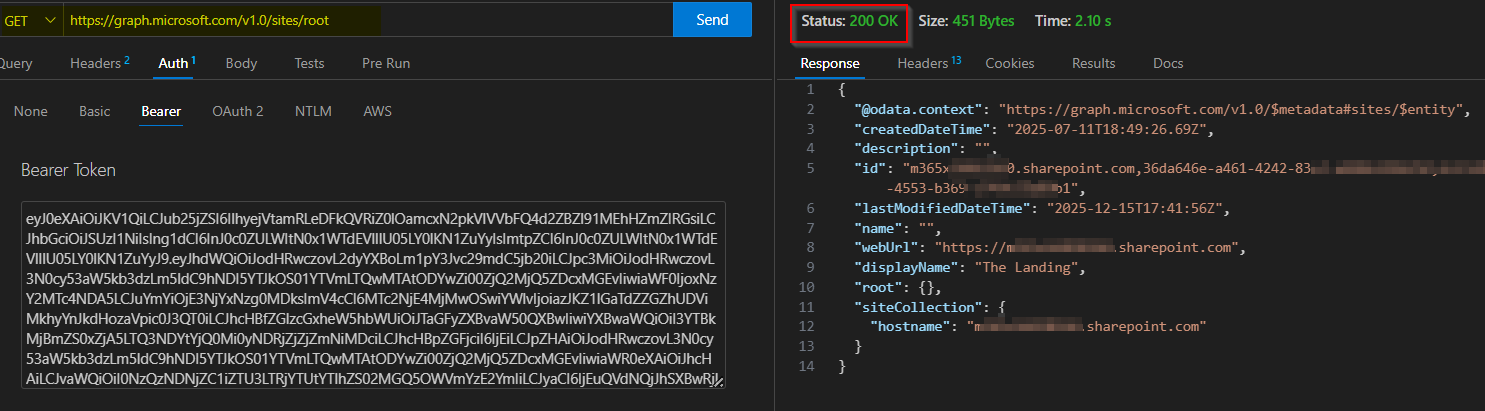This screenshot has height=411, width=1485.
Task: Click the Status 200 OK text
Action: coord(849,21)
